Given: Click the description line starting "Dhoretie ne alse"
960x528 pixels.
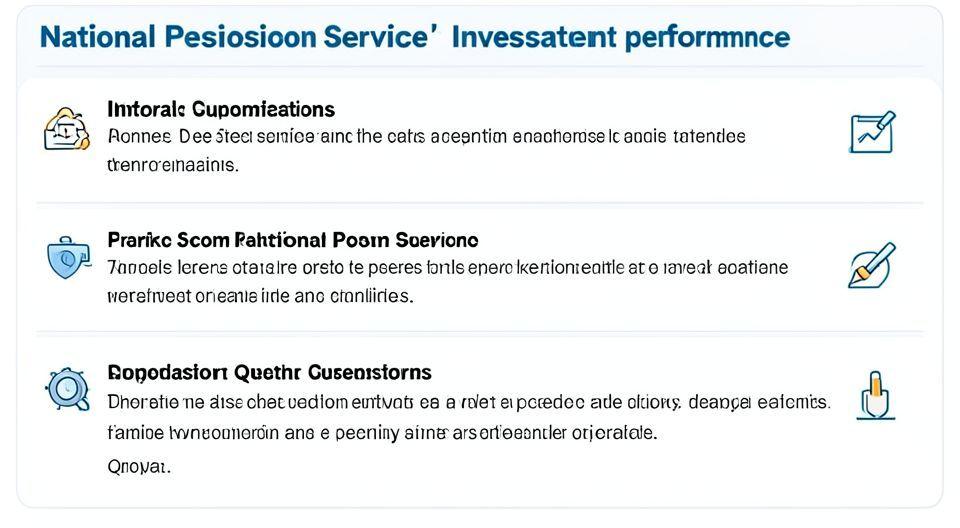Looking at the screenshot, I should coord(467,402).
